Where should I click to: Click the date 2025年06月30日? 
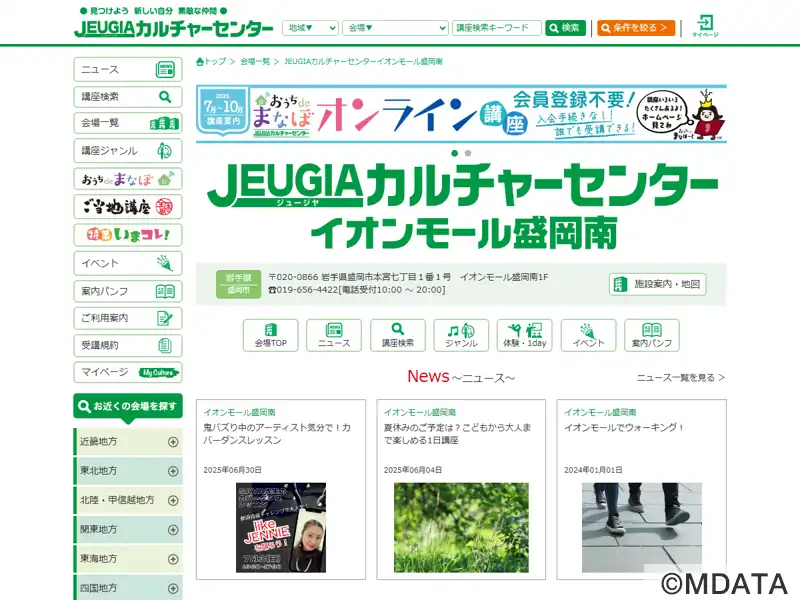pos(233,470)
